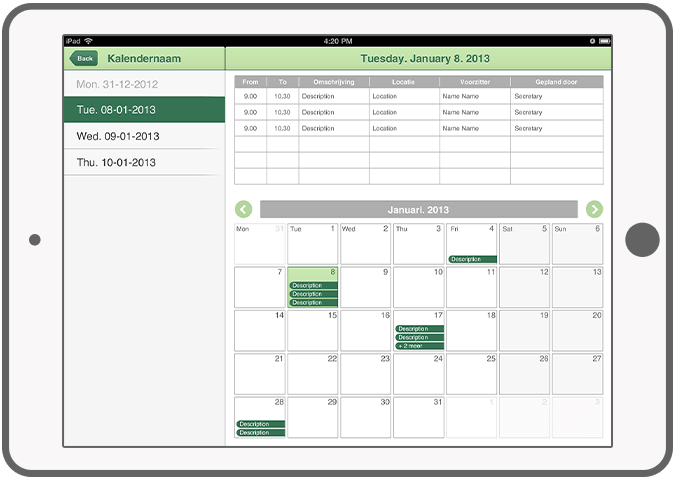Select Thu. 10-01-2013 in the date list
Image resolution: width=675 pixels, height=478 pixels.
pos(144,162)
